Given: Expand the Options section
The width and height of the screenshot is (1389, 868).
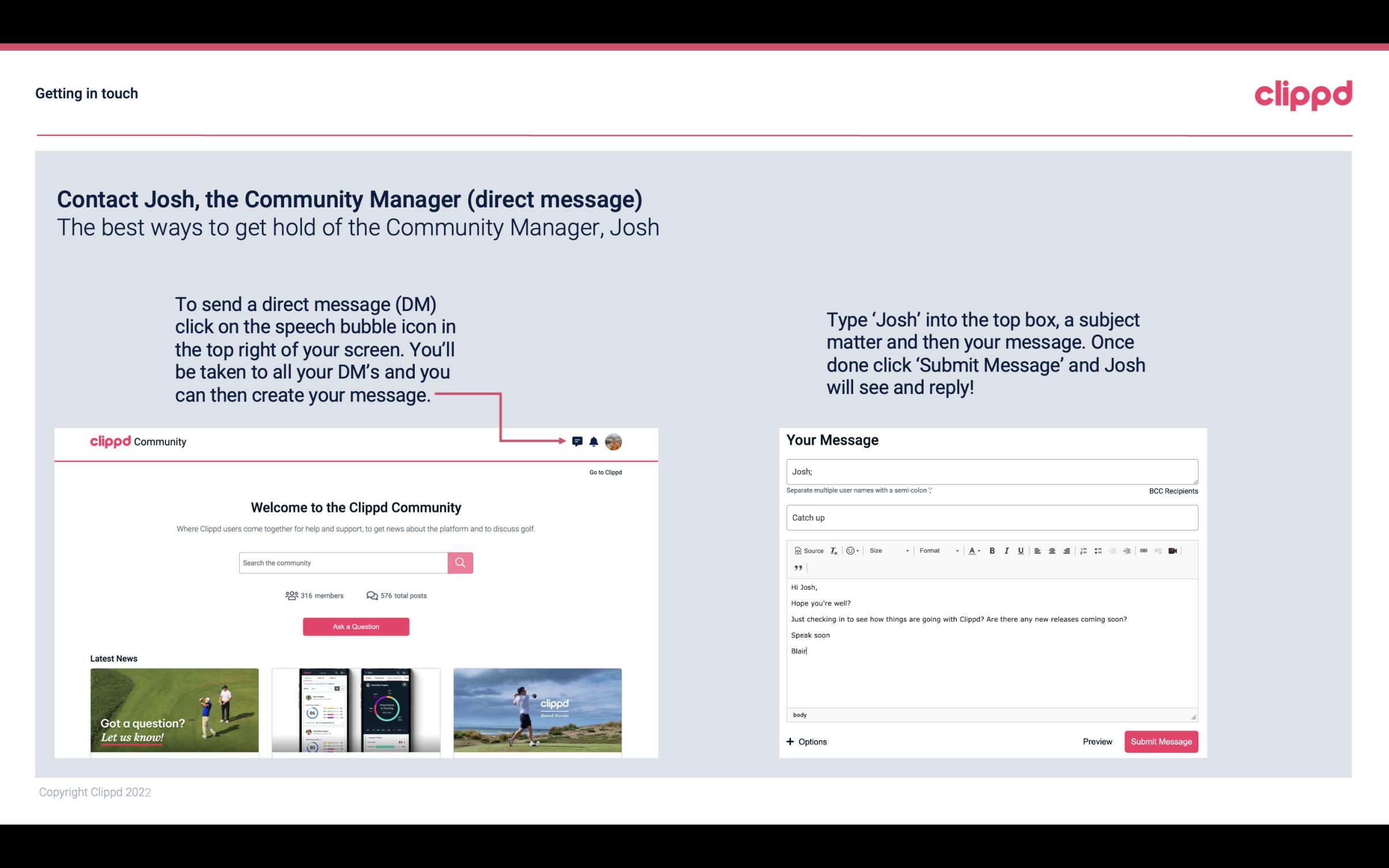Looking at the screenshot, I should coord(806,741).
